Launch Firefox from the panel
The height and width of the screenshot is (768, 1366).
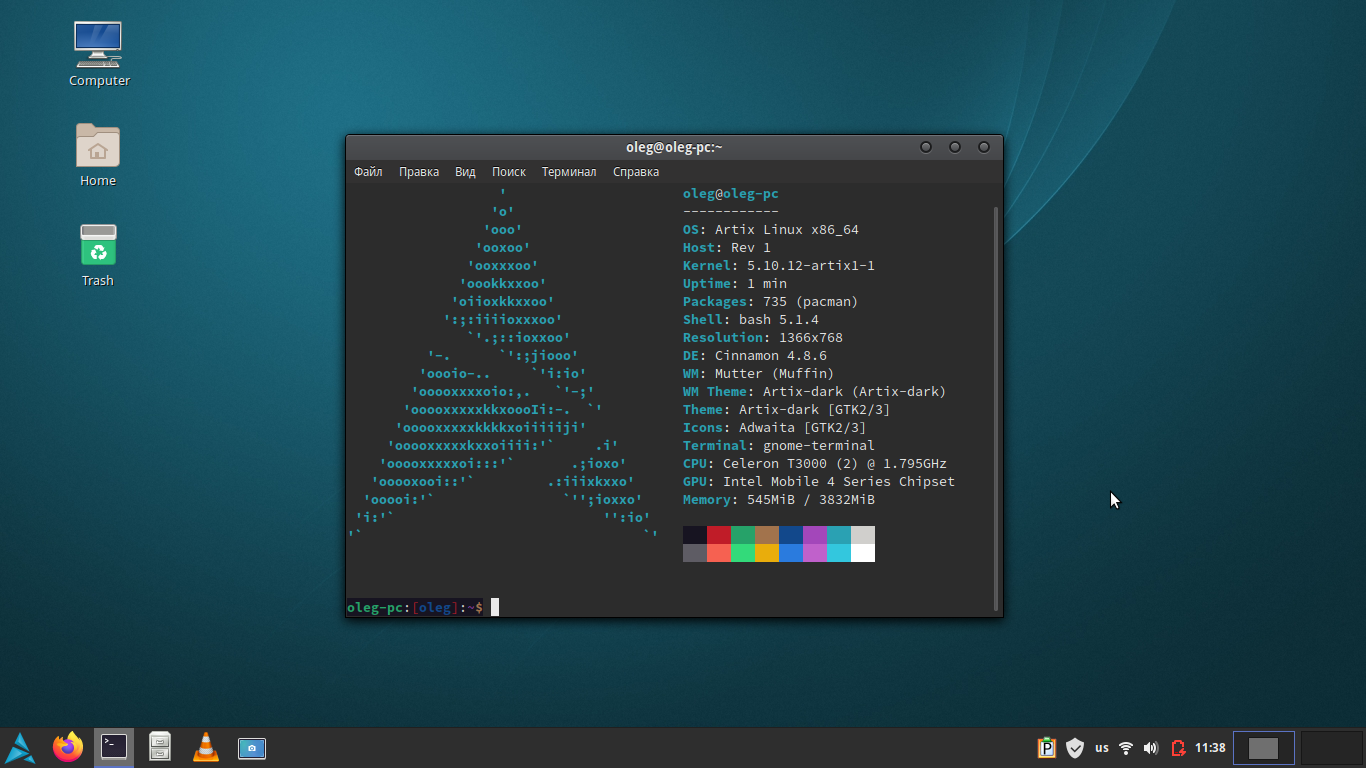(x=68, y=747)
